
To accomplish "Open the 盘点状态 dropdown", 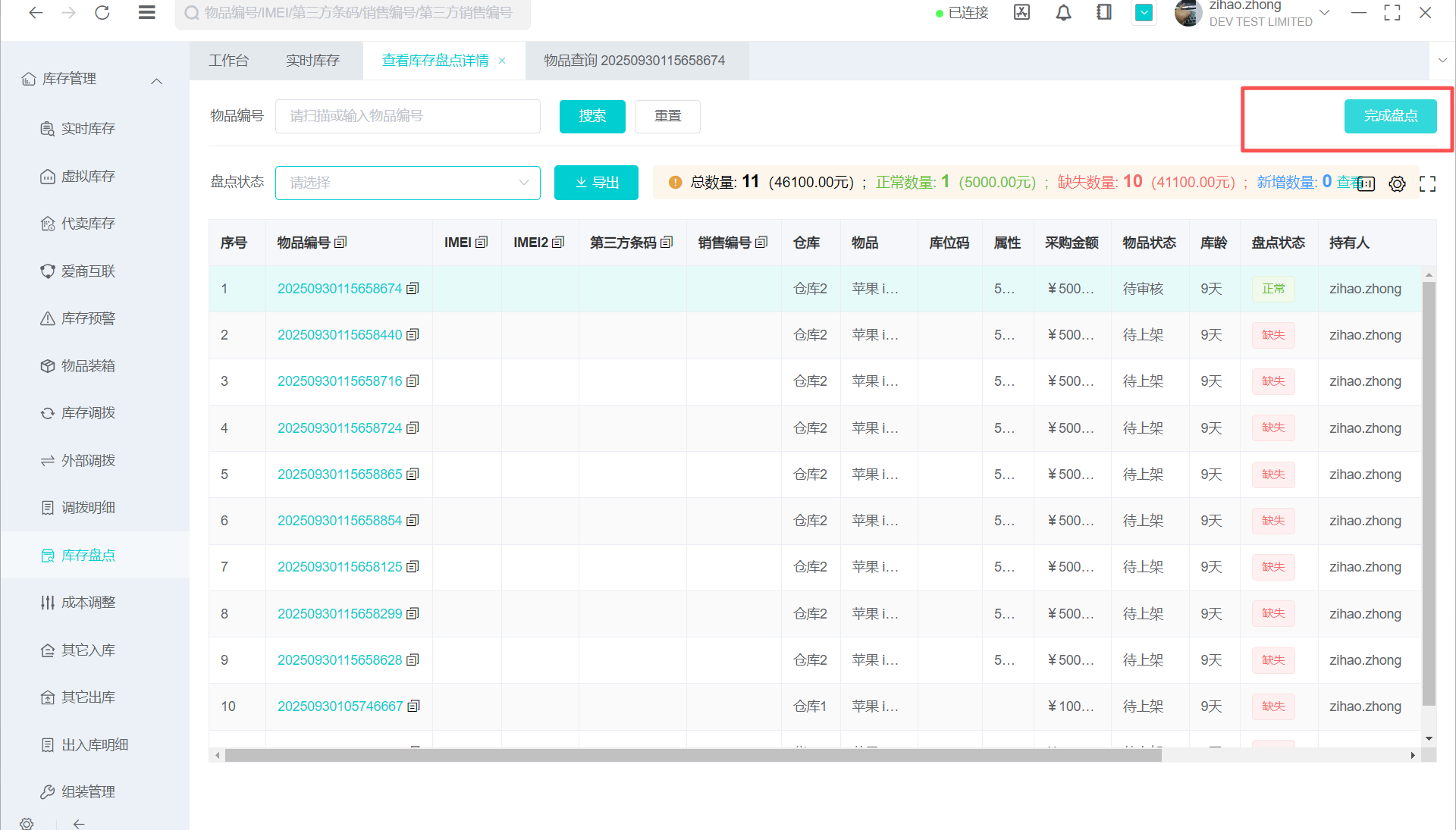I will (408, 183).
